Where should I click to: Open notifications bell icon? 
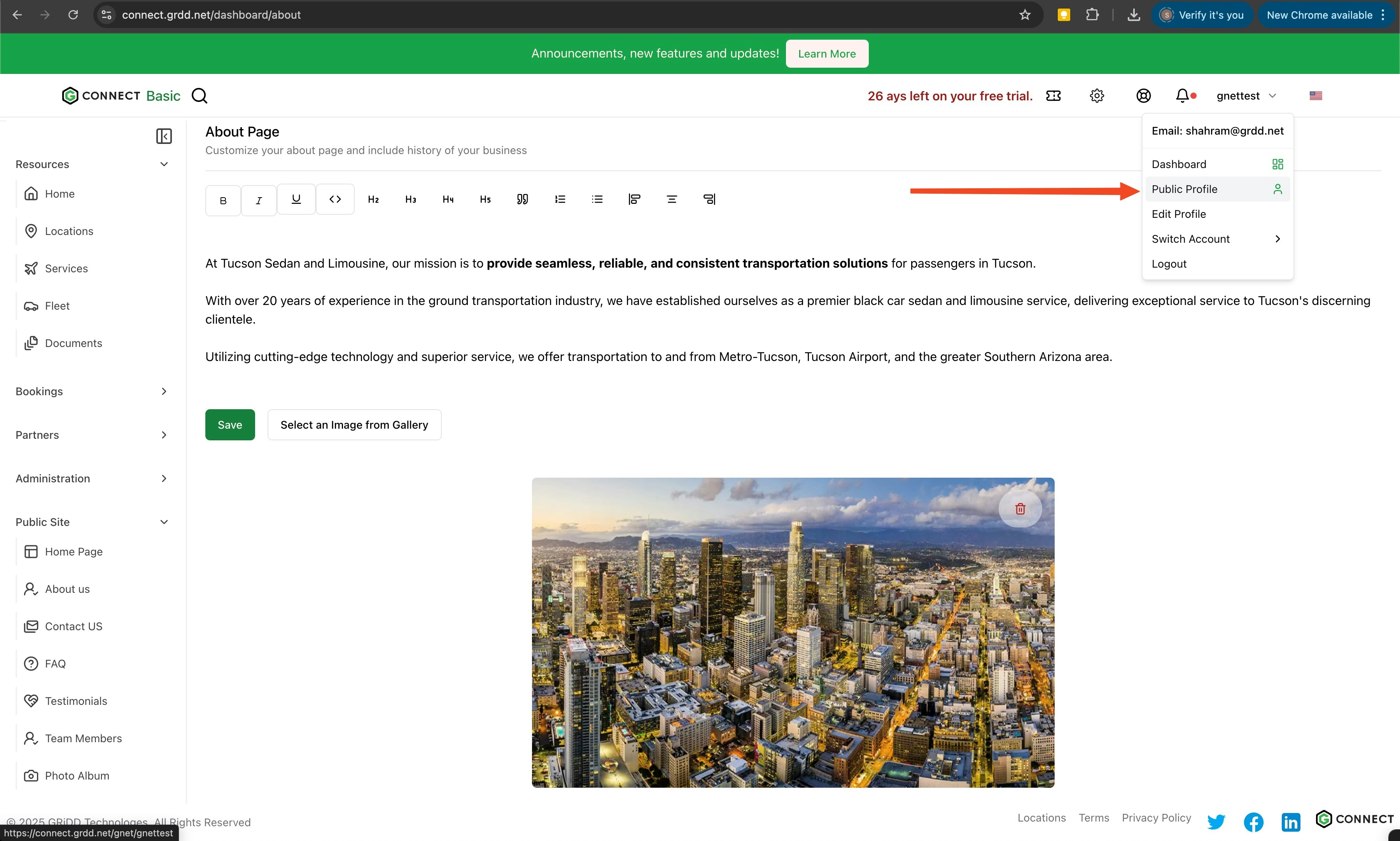[x=1182, y=96]
